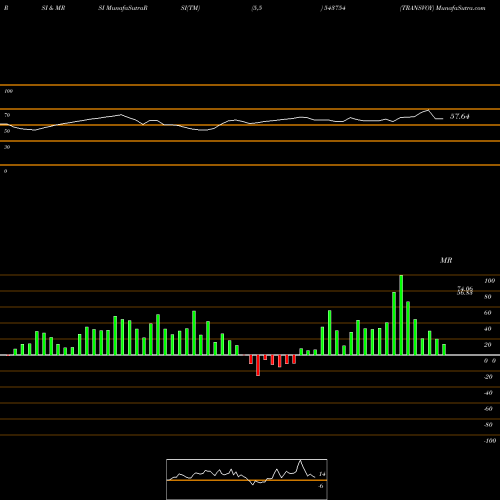This screenshot has height=500, width=500.
Task: Click the 'SI & MR' header label
Action: pos(53,8)
